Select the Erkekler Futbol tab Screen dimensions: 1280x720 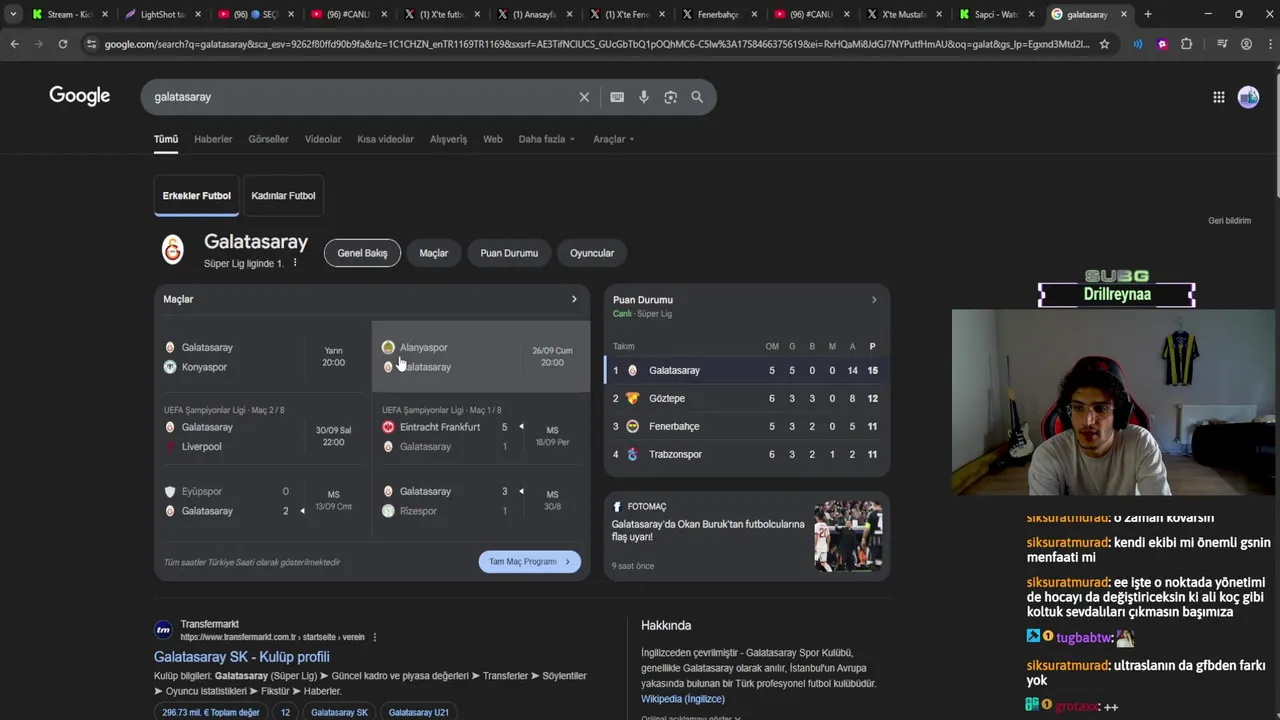click(x=197, y=196)
